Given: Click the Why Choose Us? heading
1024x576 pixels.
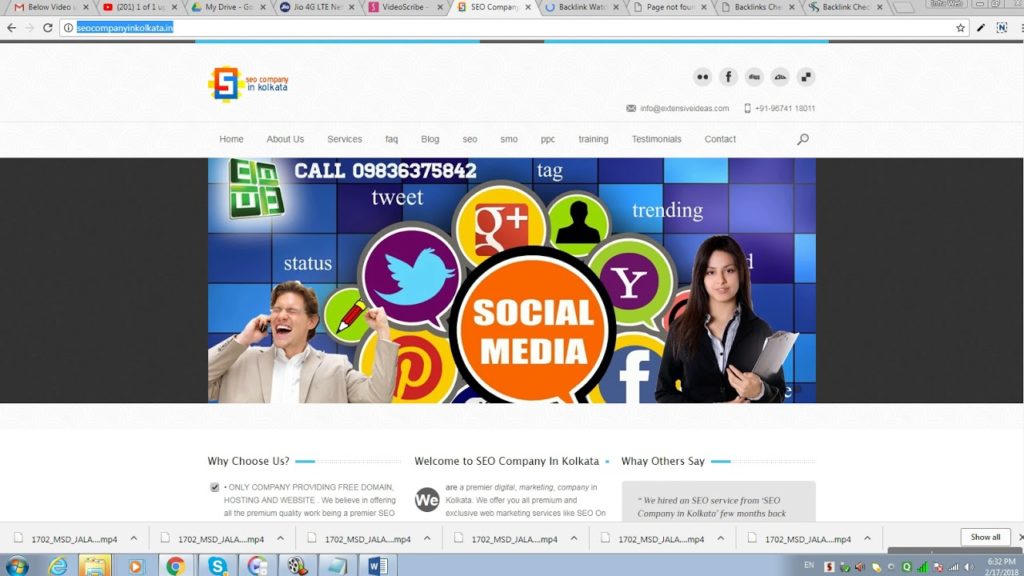Looking at the screenshot, I should click(x=248, y=461).
